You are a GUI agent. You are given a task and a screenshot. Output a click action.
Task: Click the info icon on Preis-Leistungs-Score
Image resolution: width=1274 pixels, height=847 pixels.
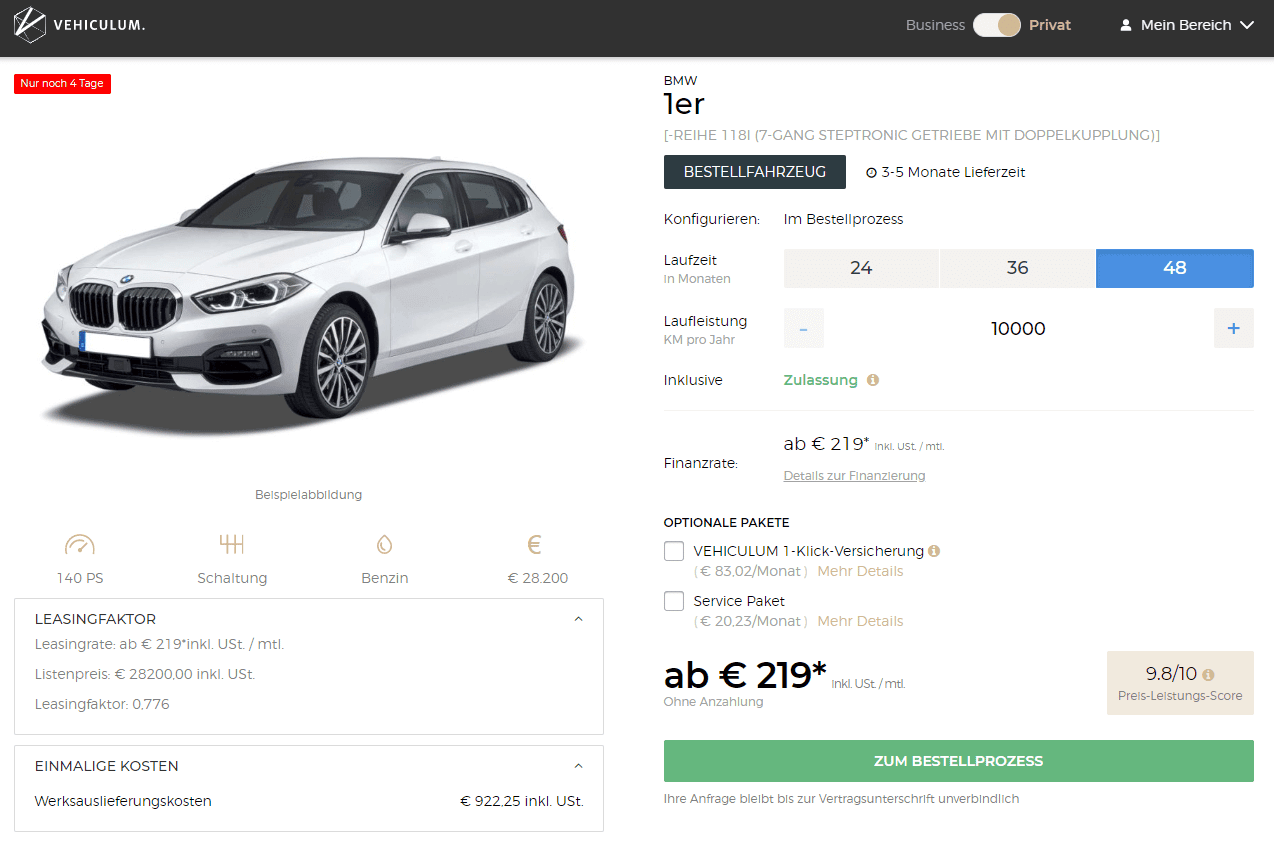click(1208, 675)
